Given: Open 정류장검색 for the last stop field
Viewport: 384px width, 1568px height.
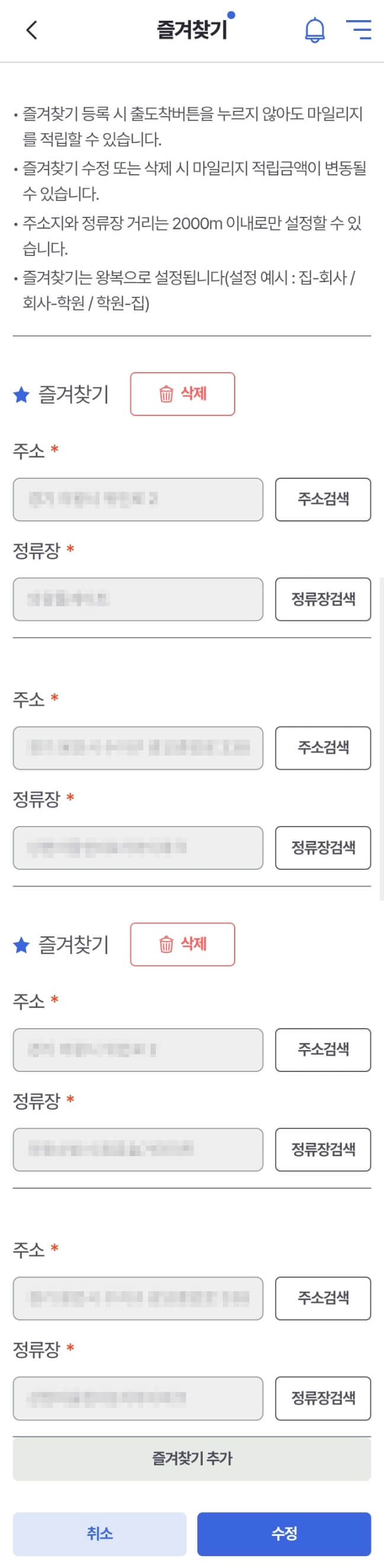Looking at the screenshot, I should click(322, 1398).
